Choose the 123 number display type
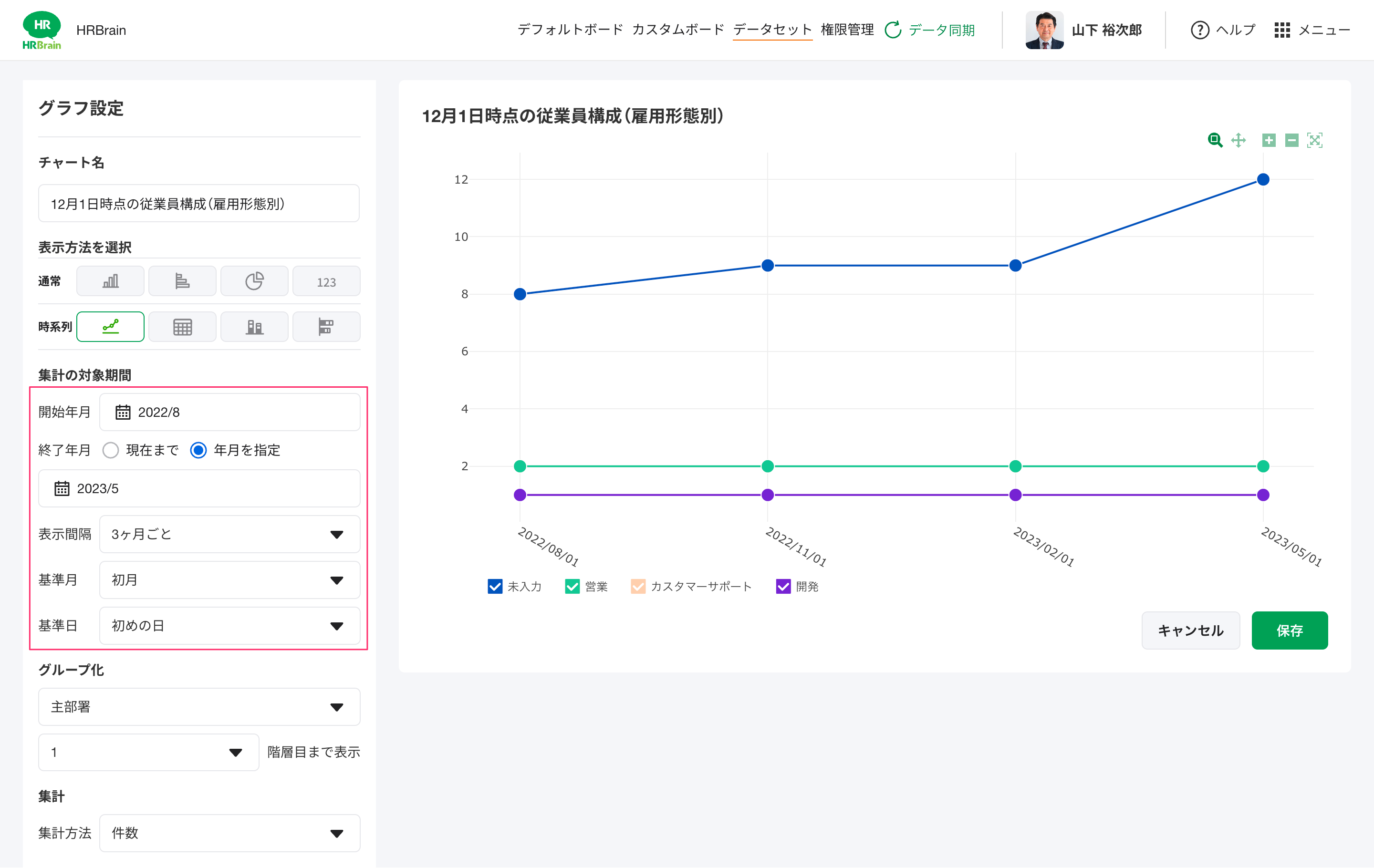The width and height of the screenshot is (1374, 868). point(326,282)
